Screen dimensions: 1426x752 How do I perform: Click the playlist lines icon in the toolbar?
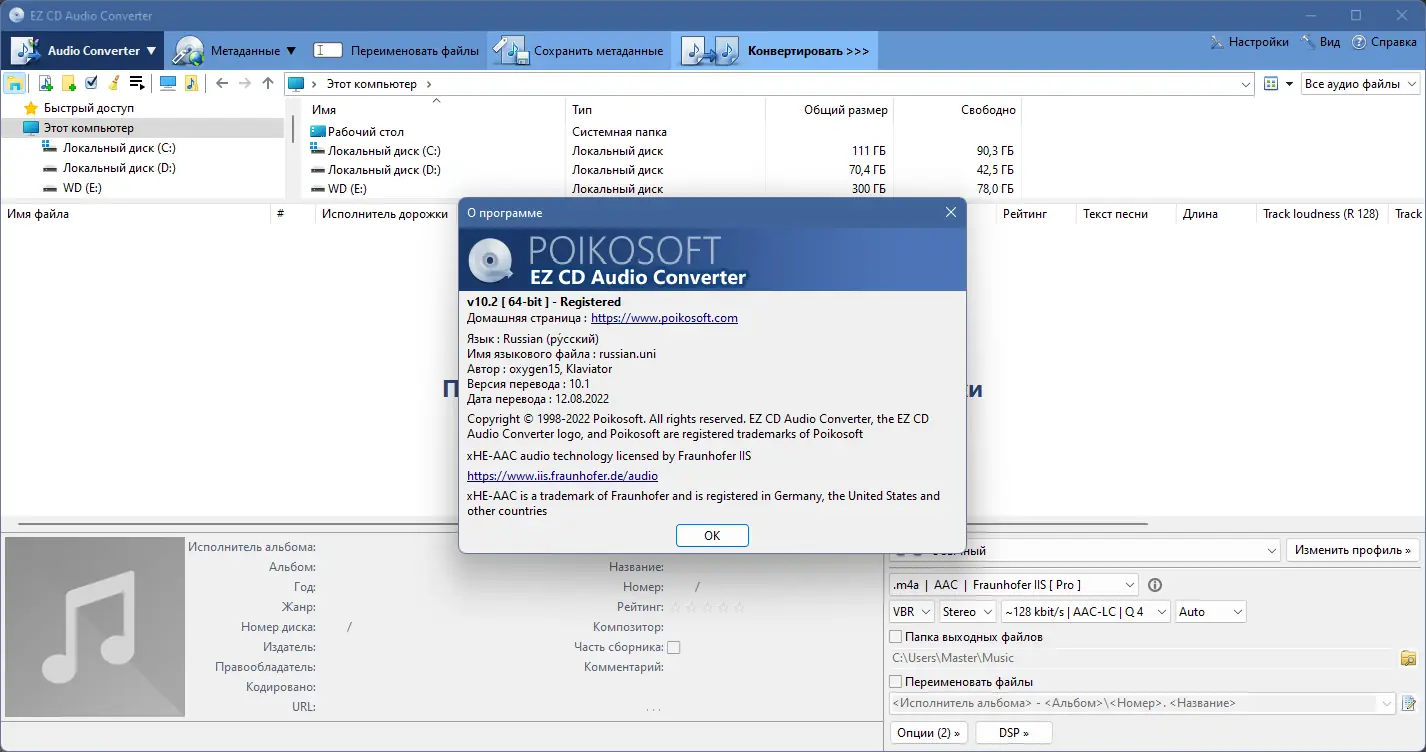[x=137, y=83]
